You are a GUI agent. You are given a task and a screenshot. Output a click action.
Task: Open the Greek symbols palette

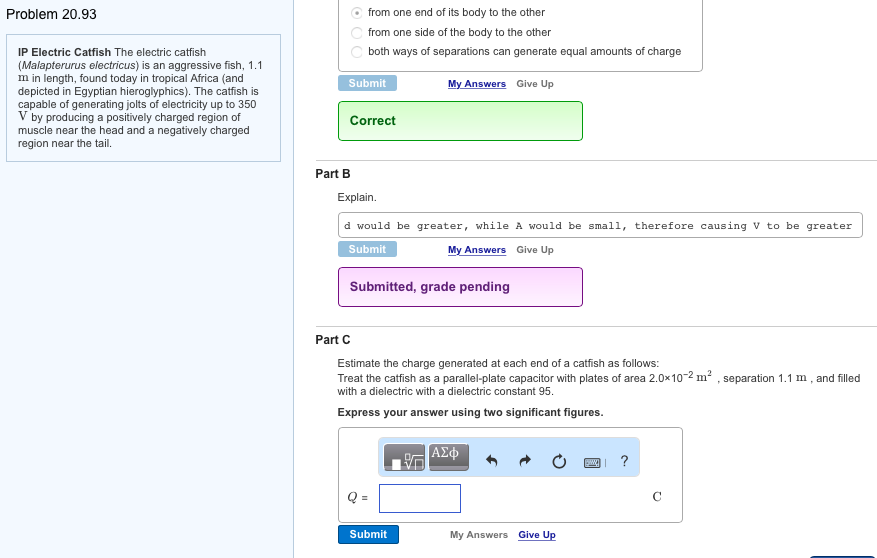pyautogui.click(x=445, y=454)
